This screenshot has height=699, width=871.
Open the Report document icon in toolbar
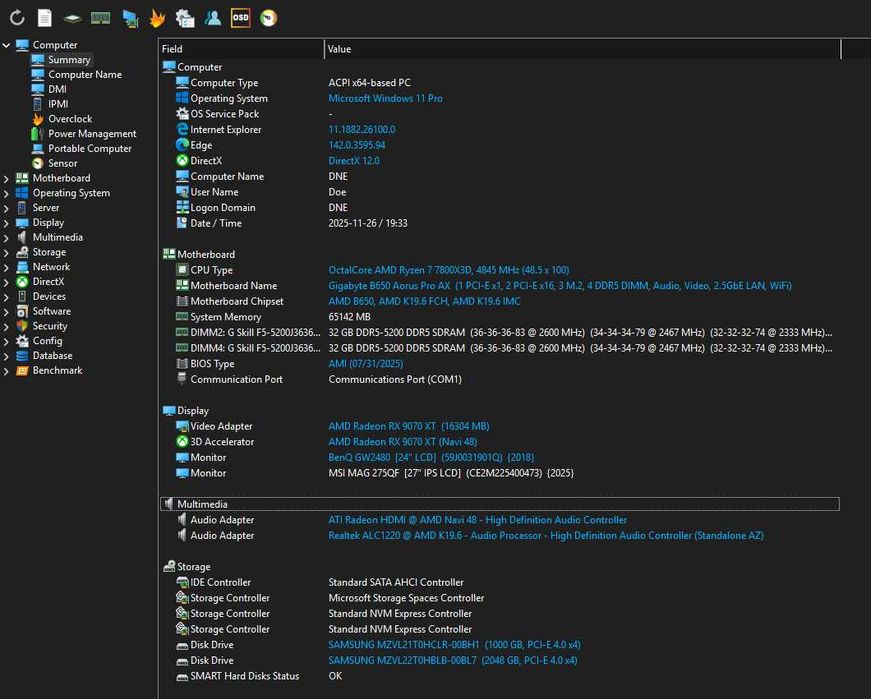45,18
